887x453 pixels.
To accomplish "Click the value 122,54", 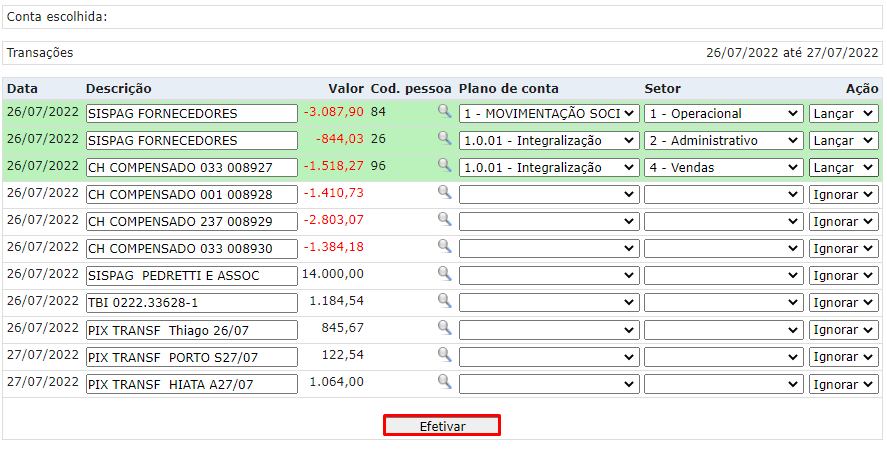I will point(343,355).
